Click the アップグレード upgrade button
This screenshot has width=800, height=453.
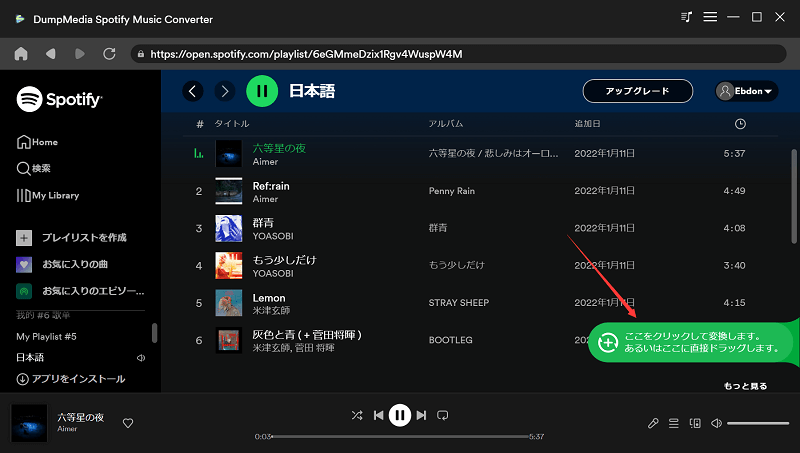click(x=638, y=91)
